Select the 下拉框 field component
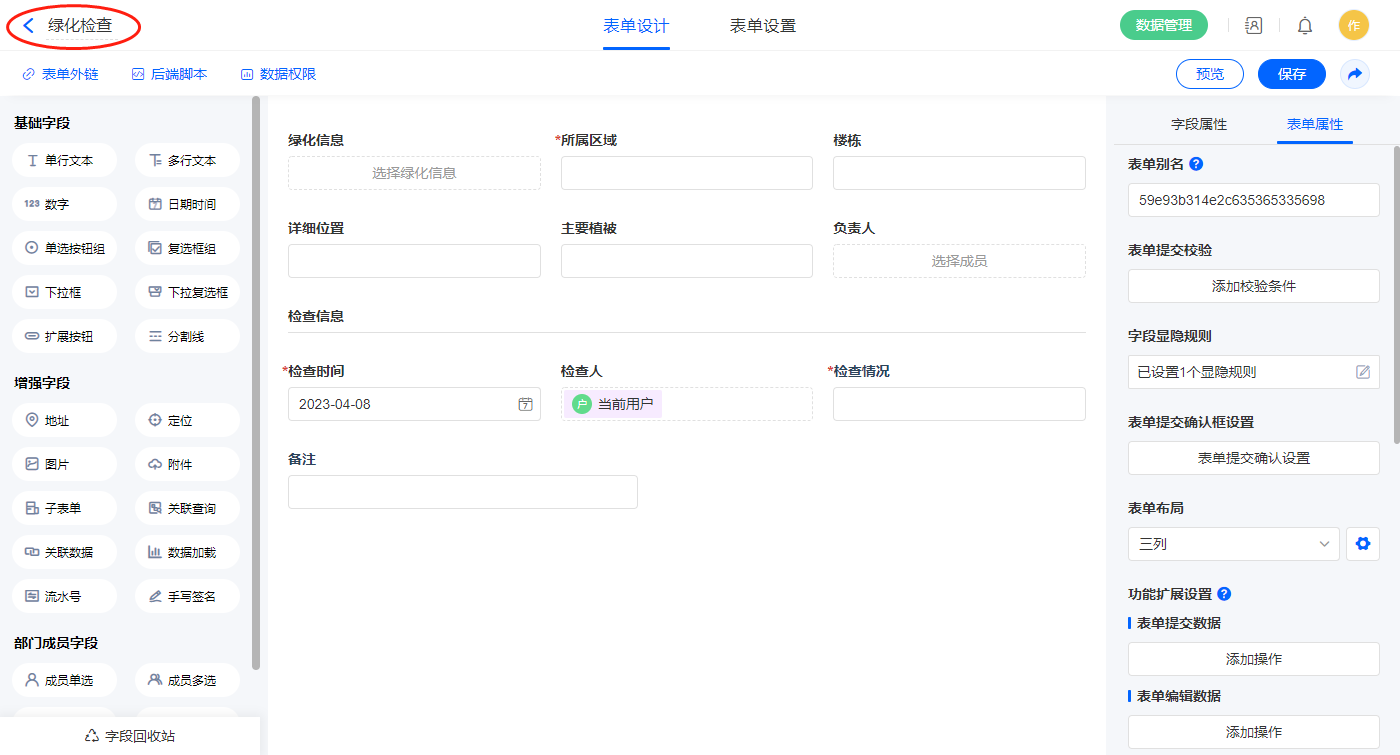 [64, 293]
